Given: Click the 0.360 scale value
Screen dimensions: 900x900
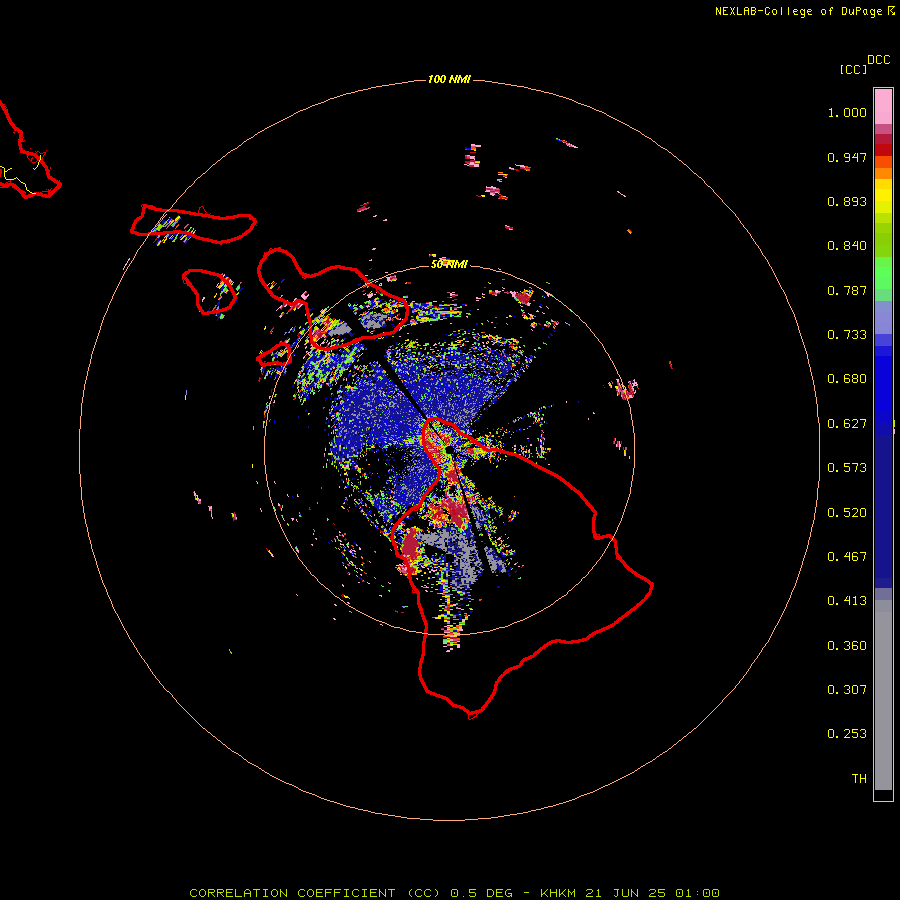Looking at the screenshot, I should (x=847, y=646).
